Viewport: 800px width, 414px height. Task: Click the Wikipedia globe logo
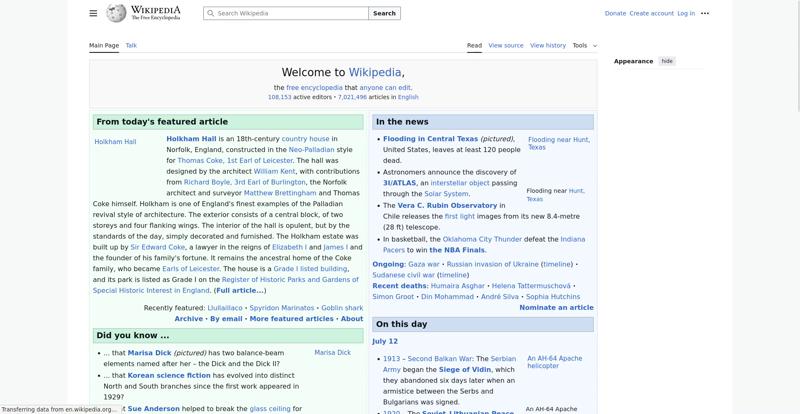pos(116,13)
